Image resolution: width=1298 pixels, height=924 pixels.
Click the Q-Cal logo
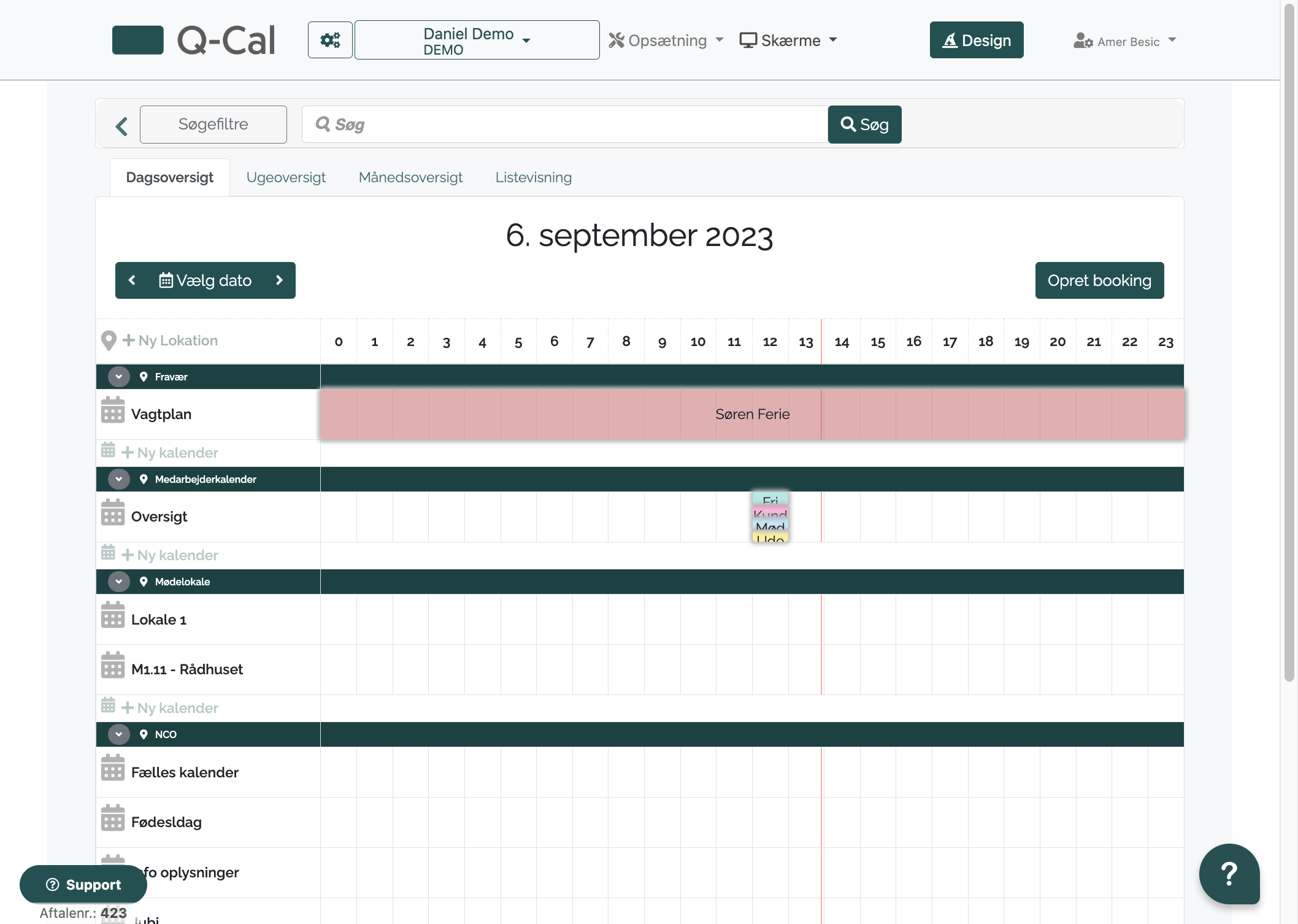[x=194, y=40]
